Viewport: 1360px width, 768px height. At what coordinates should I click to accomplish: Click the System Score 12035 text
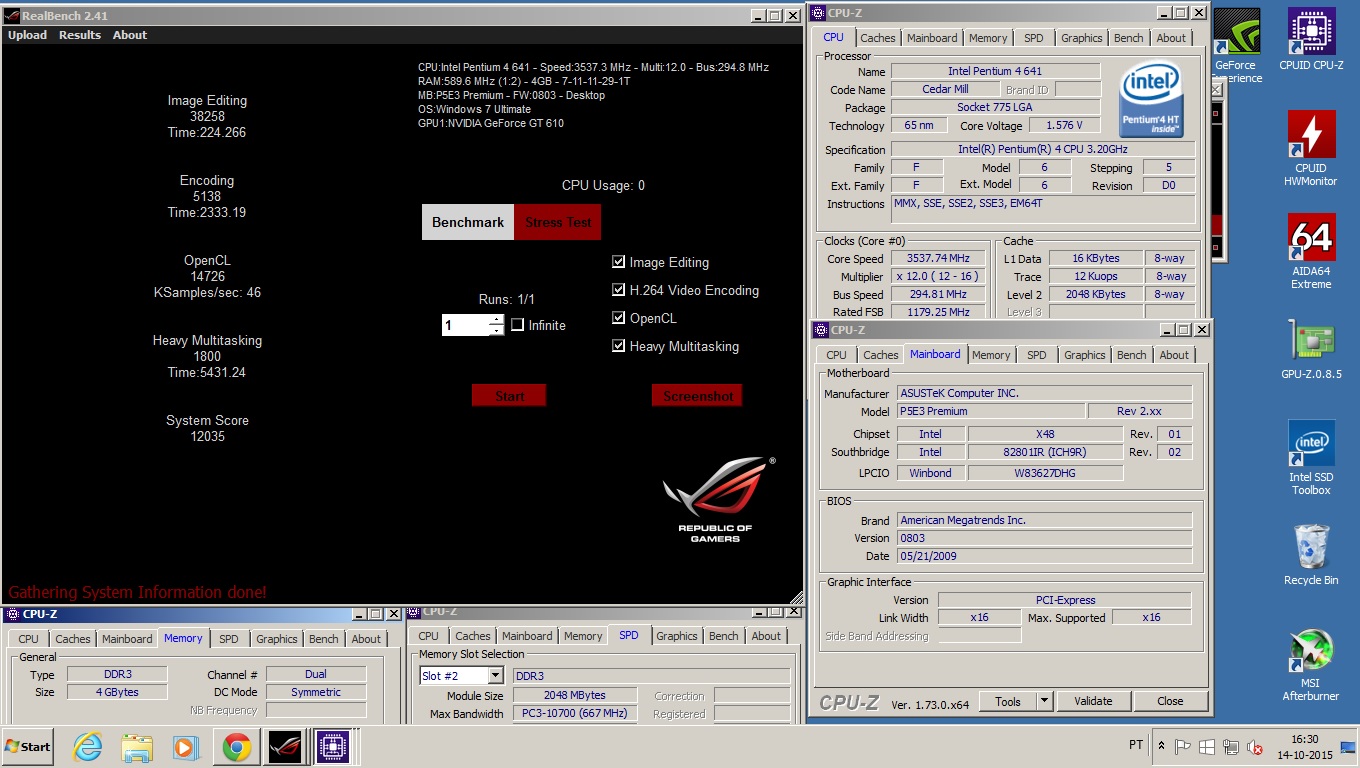[x=207, y=428]
